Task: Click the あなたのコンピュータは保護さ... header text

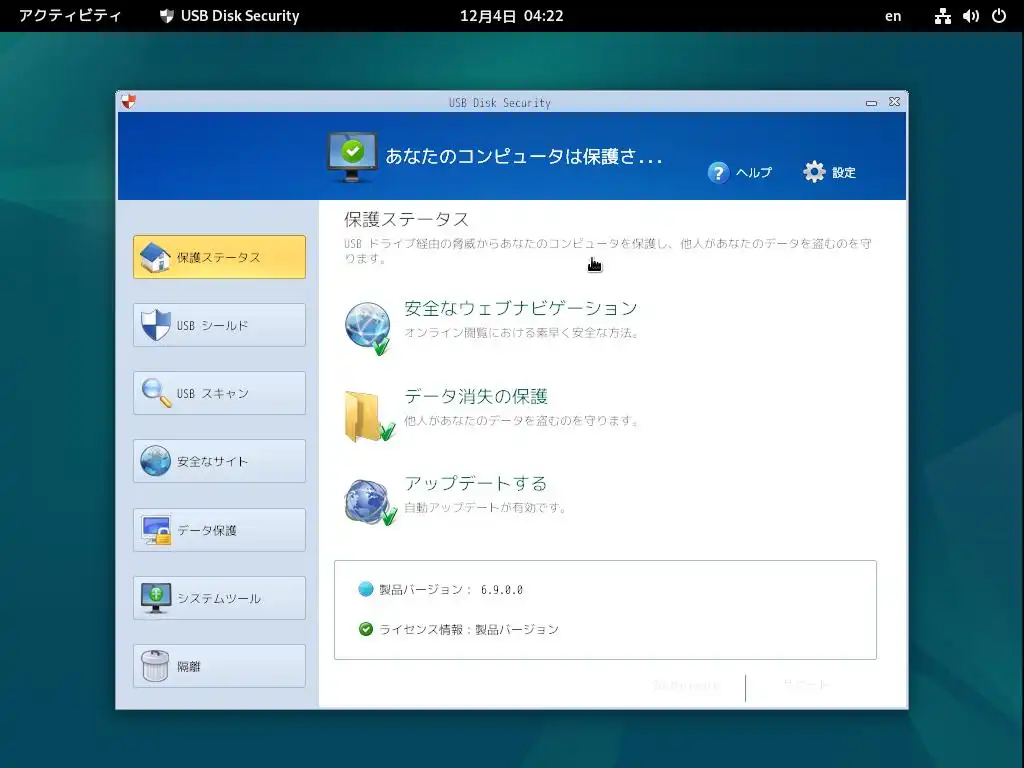Action: (x=524, y=156)
